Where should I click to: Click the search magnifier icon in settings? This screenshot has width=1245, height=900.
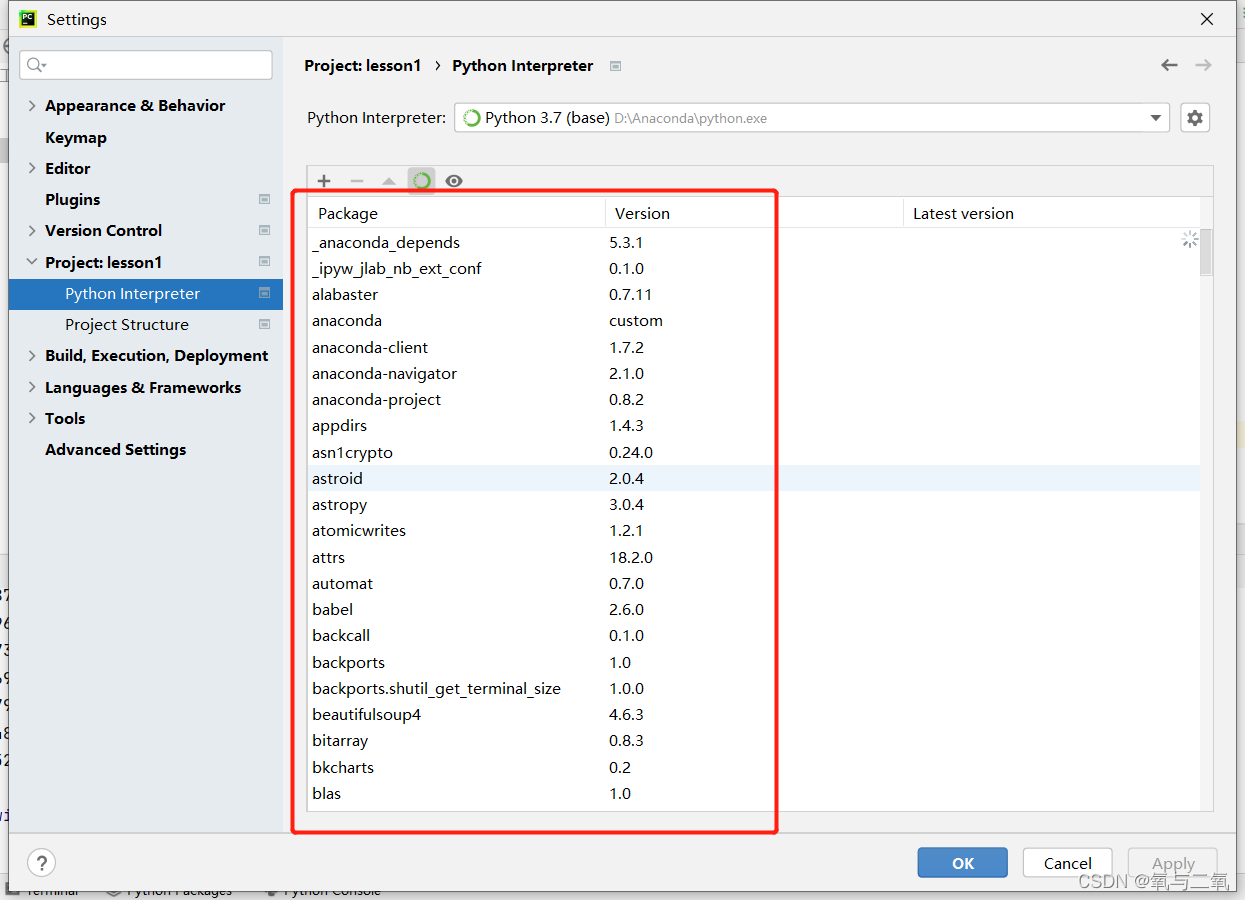pos(36,65)
